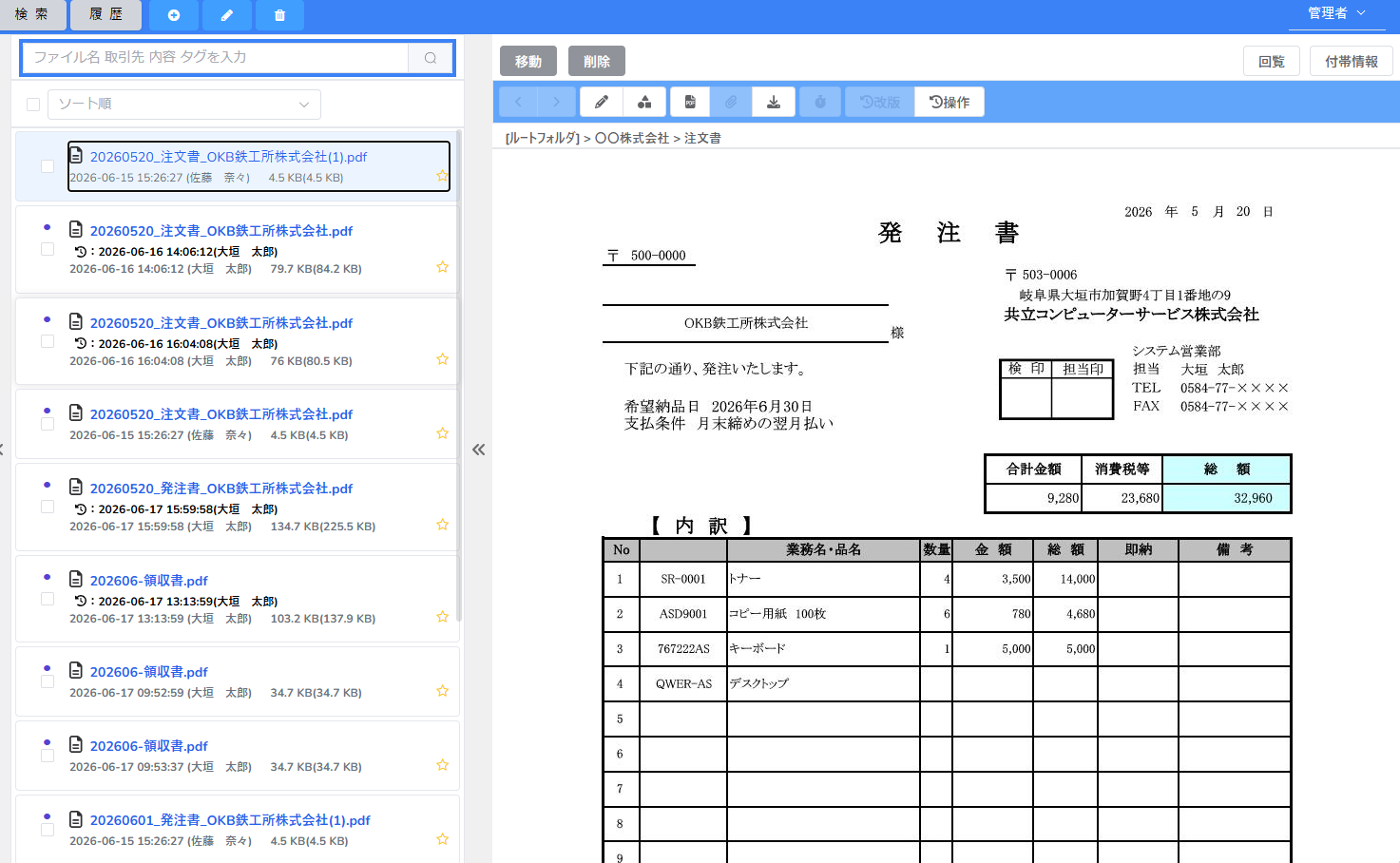
Task: Check the box for 領収書 dated 09:52:59
Action: pyautogui.click(x=48, y=681)
